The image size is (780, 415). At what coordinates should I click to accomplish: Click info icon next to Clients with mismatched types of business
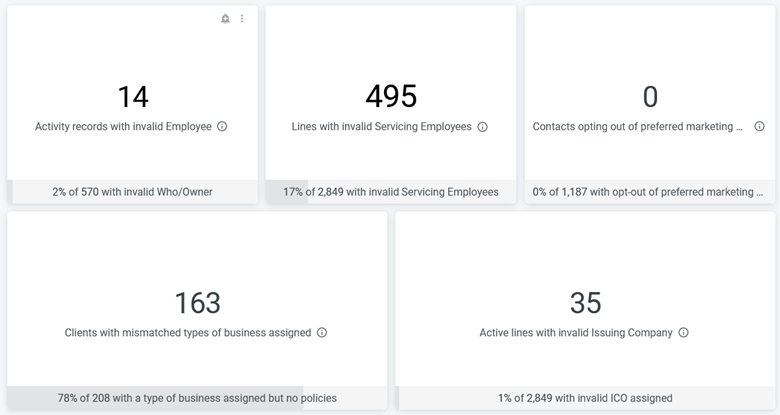(322, 332)
